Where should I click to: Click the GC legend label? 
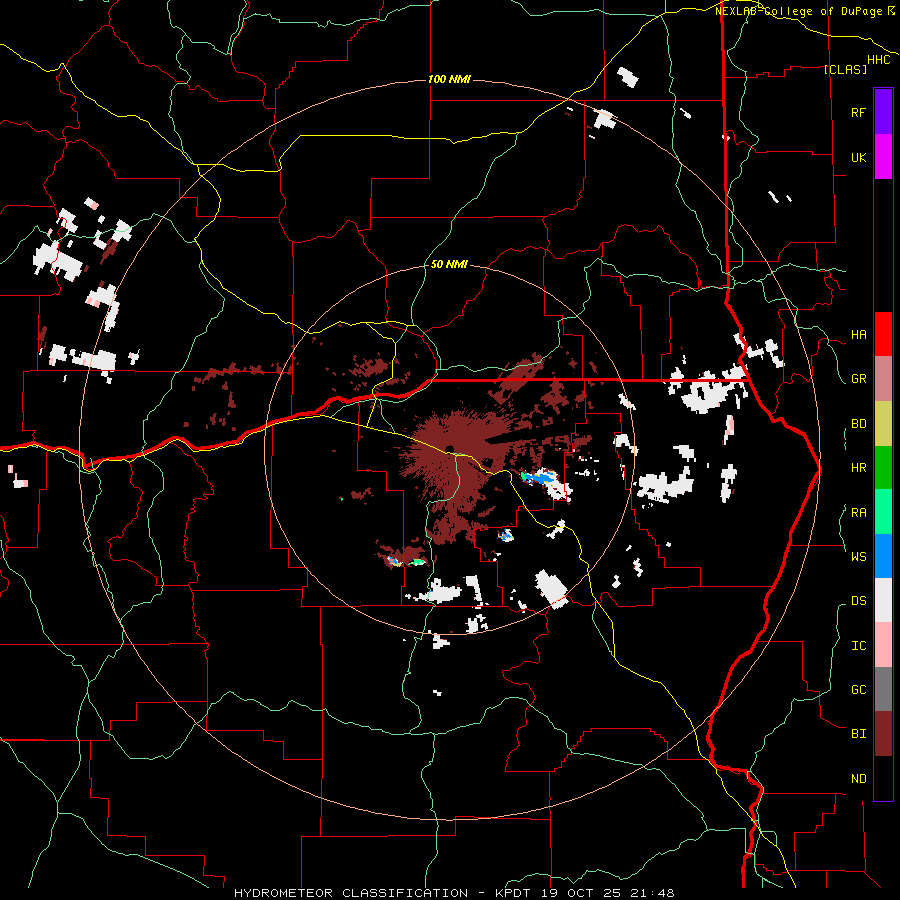(858, 689)
